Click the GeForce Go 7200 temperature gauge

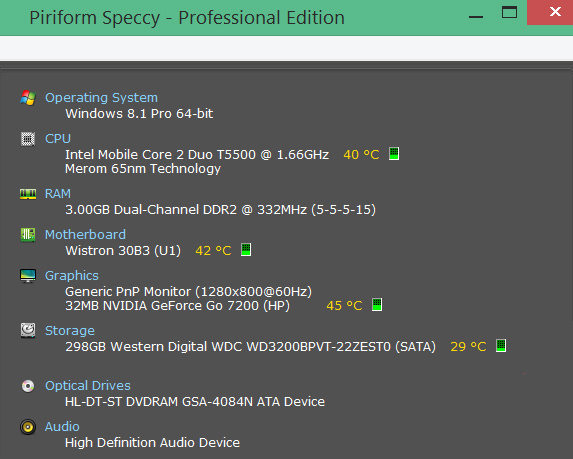377,304
